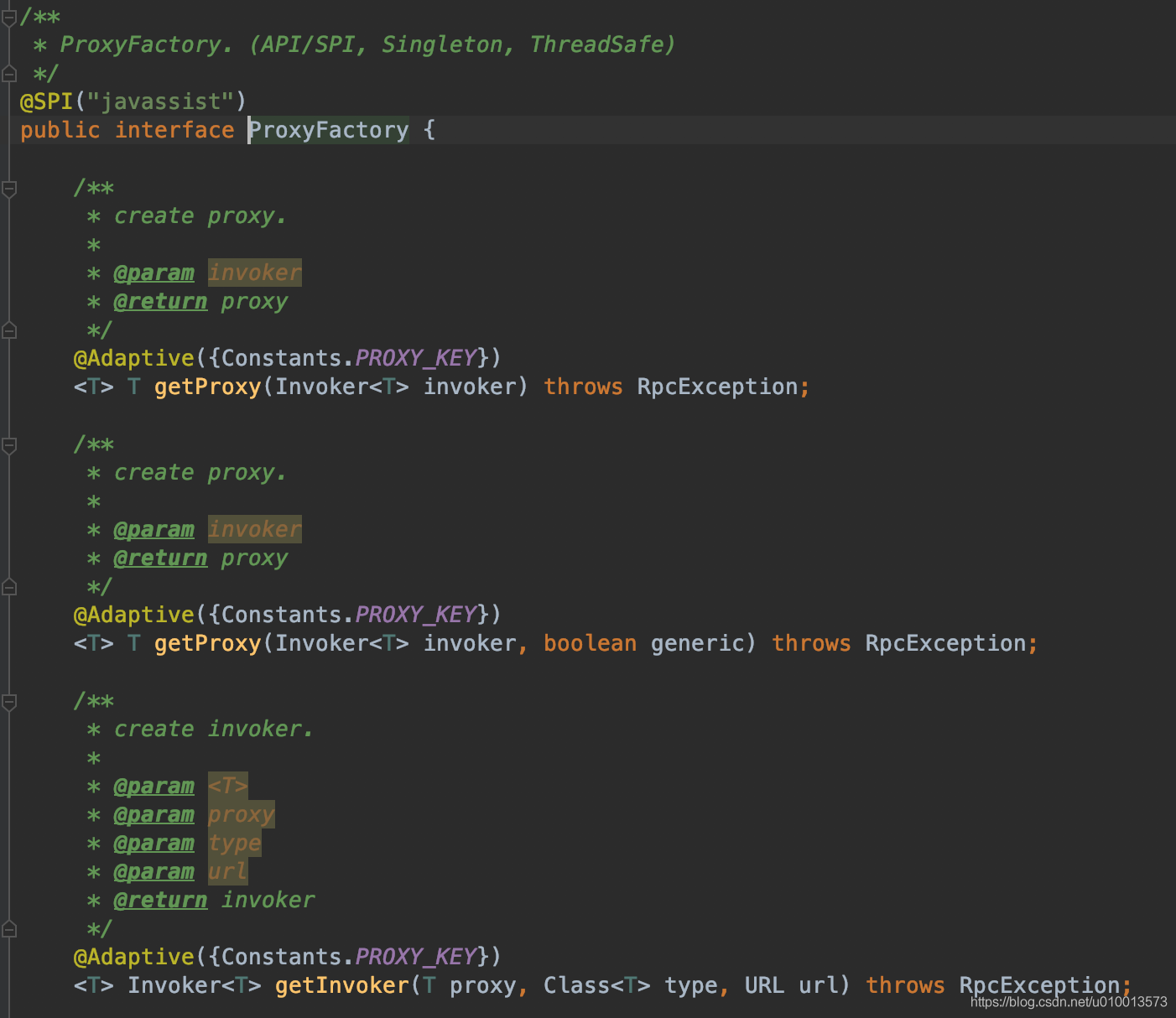
Task: Click the "boolean" keyword
Action: pos(590,643)
